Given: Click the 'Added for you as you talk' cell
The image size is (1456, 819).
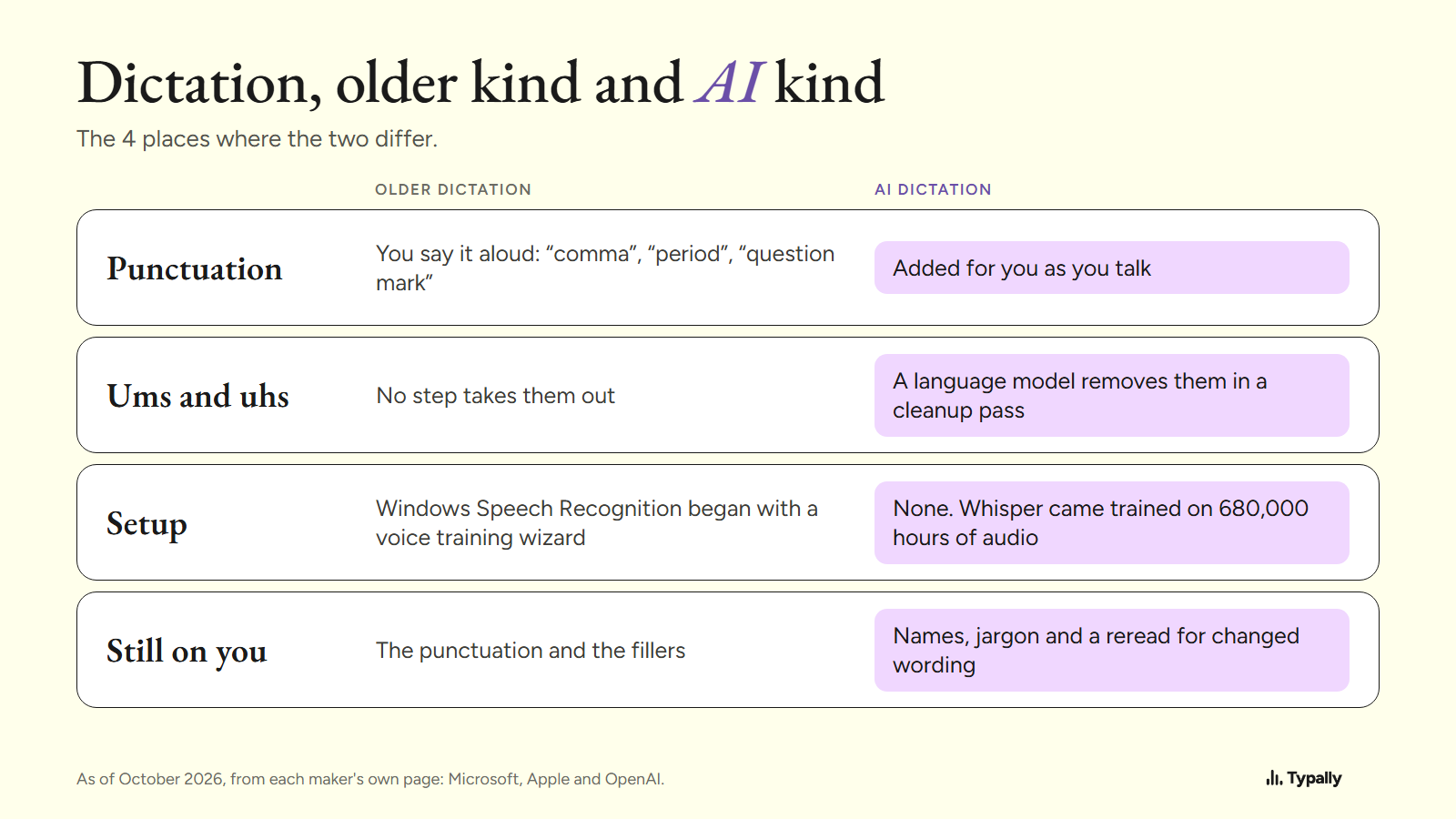Looking at the screenshot, I should coord(1112,268).
